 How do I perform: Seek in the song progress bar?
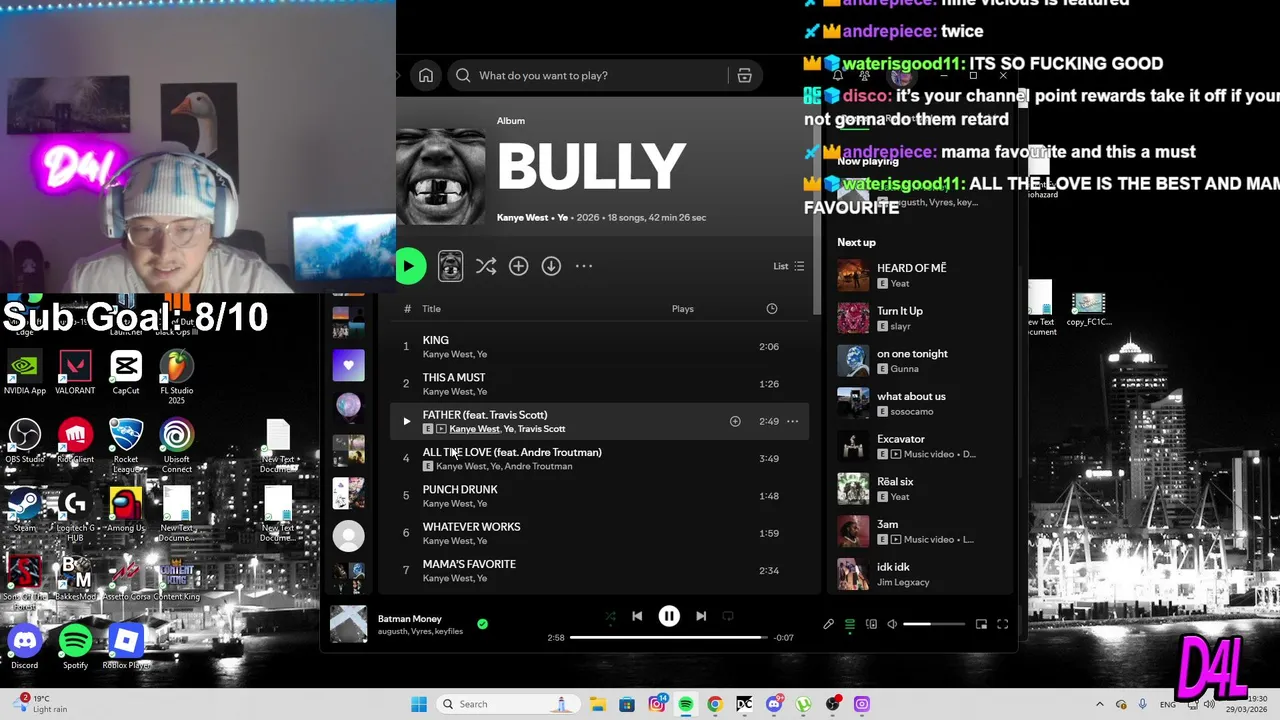[x=669, y=637]
